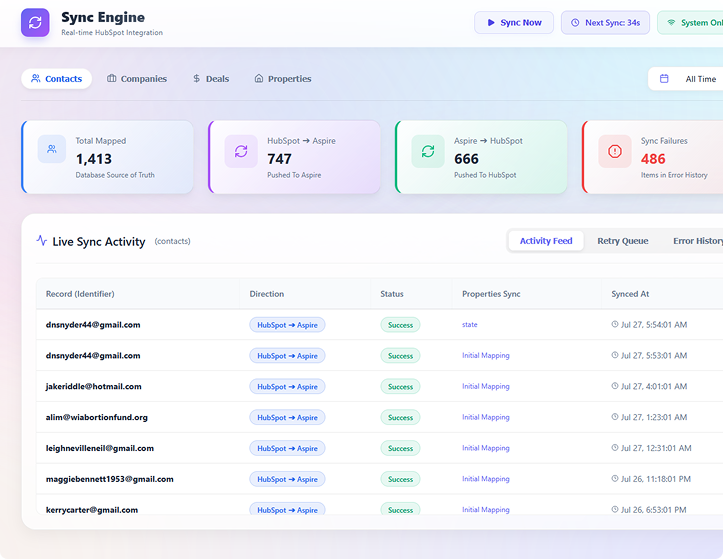Click the people icon on the Contacts tab
This screenshot has height=559, width=723.
coord(36,78)
